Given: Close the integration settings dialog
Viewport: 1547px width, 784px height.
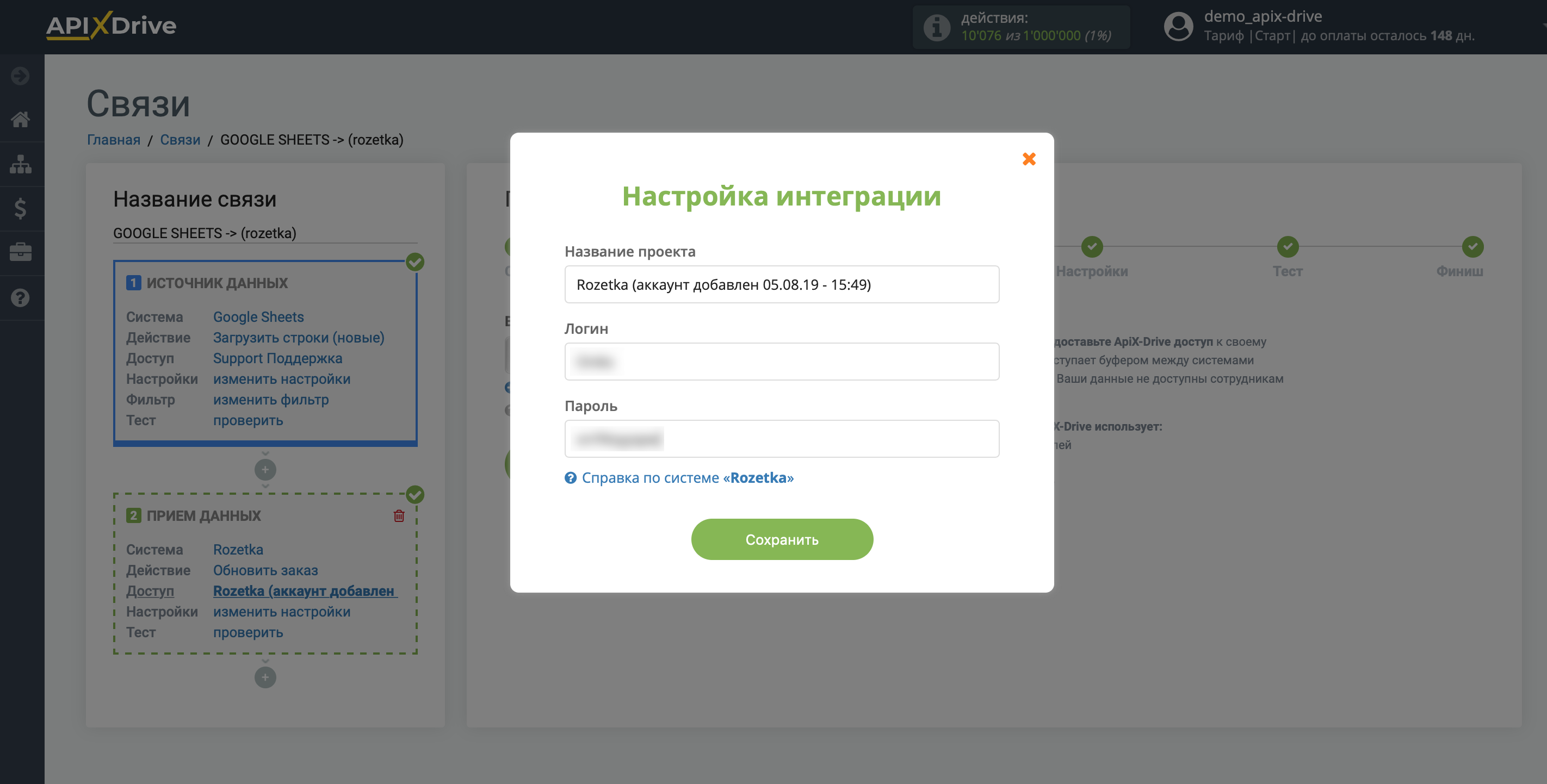Looking at the screenshot, I should 1029,159.
